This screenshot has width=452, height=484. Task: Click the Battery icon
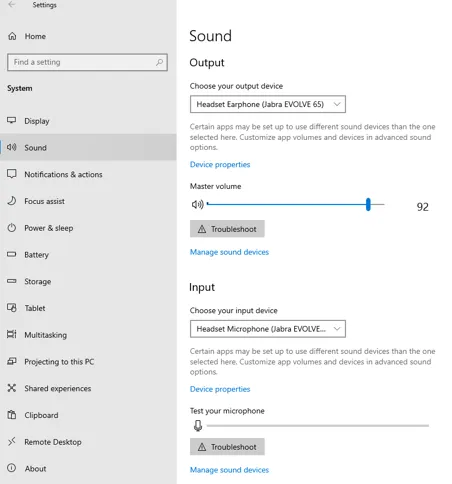coord(12,254)
